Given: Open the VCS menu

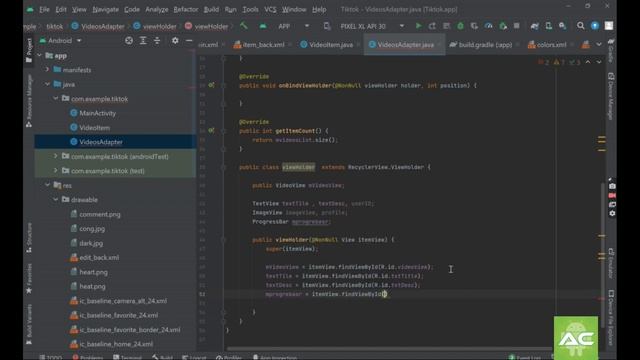Looking at the screenshot, I should [270, 9].
